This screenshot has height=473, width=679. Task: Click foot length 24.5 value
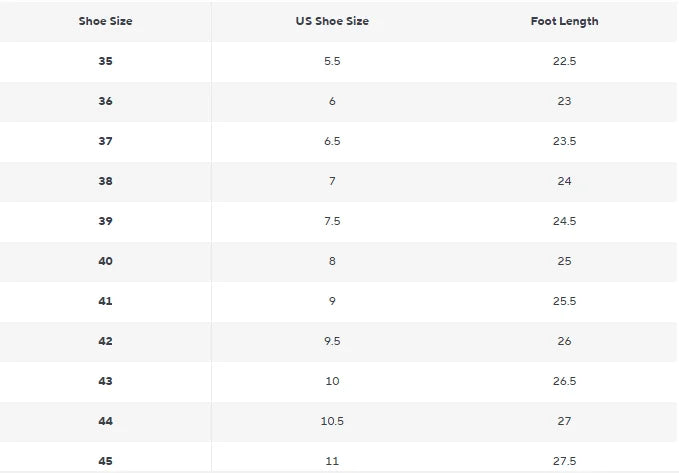(564, 221)
